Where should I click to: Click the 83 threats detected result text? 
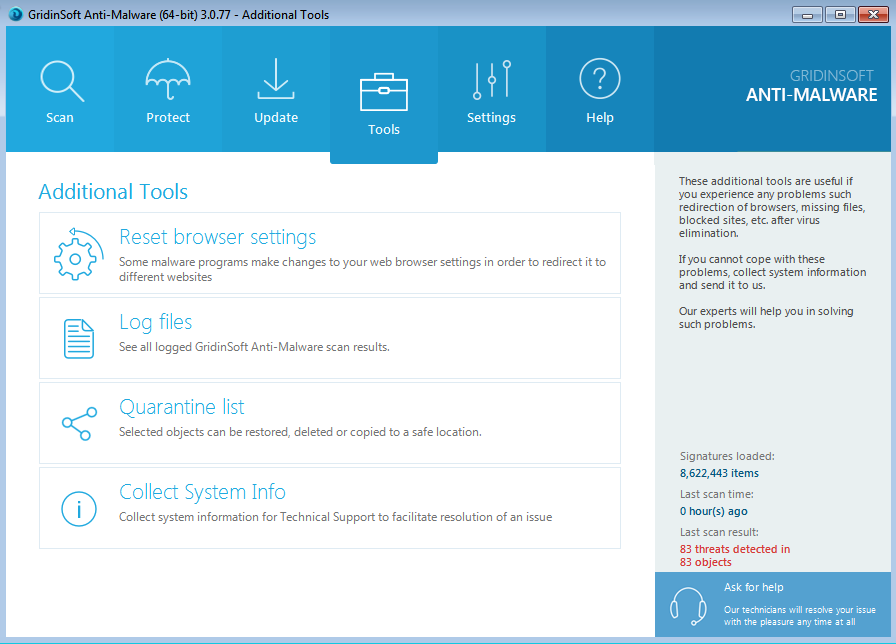734,549
